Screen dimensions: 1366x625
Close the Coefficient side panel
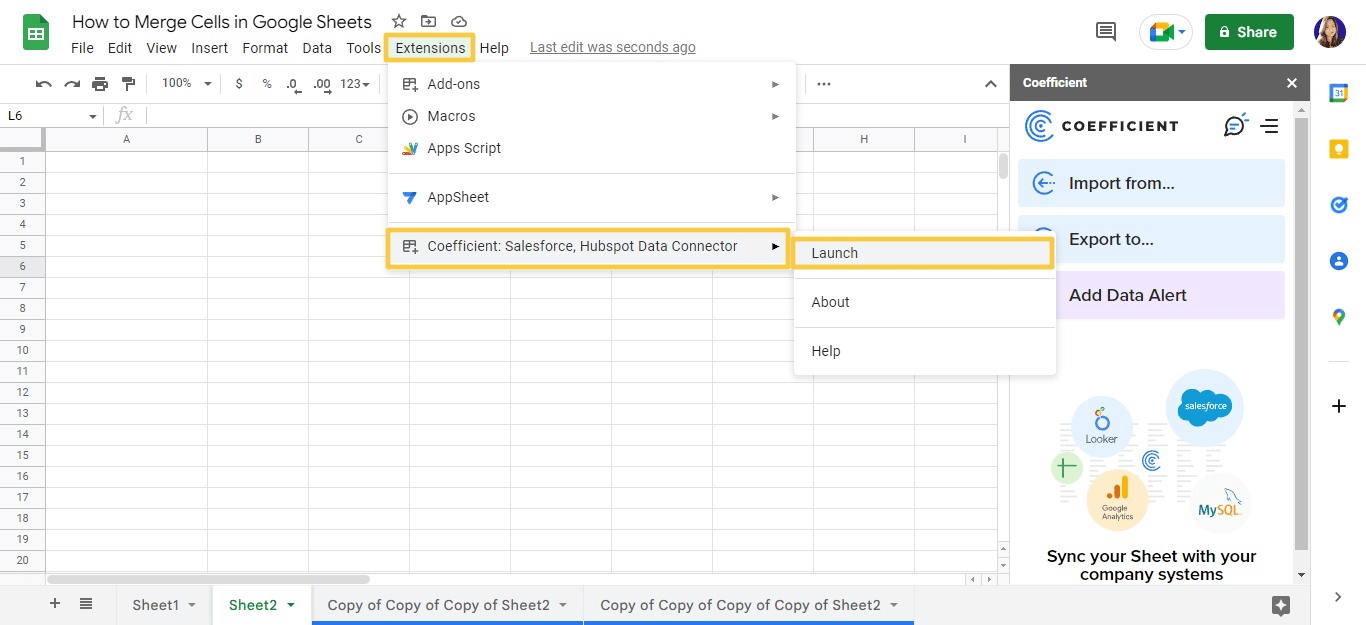[x=1291, y=83]
